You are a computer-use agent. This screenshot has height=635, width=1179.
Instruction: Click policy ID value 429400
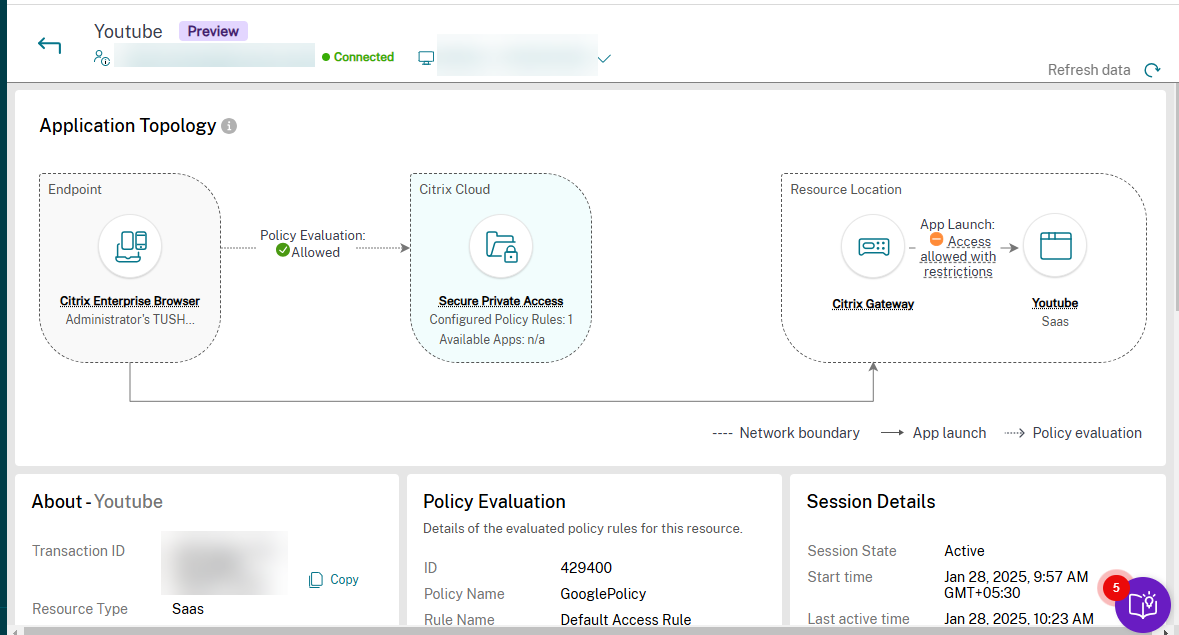(x=586, y=567)
